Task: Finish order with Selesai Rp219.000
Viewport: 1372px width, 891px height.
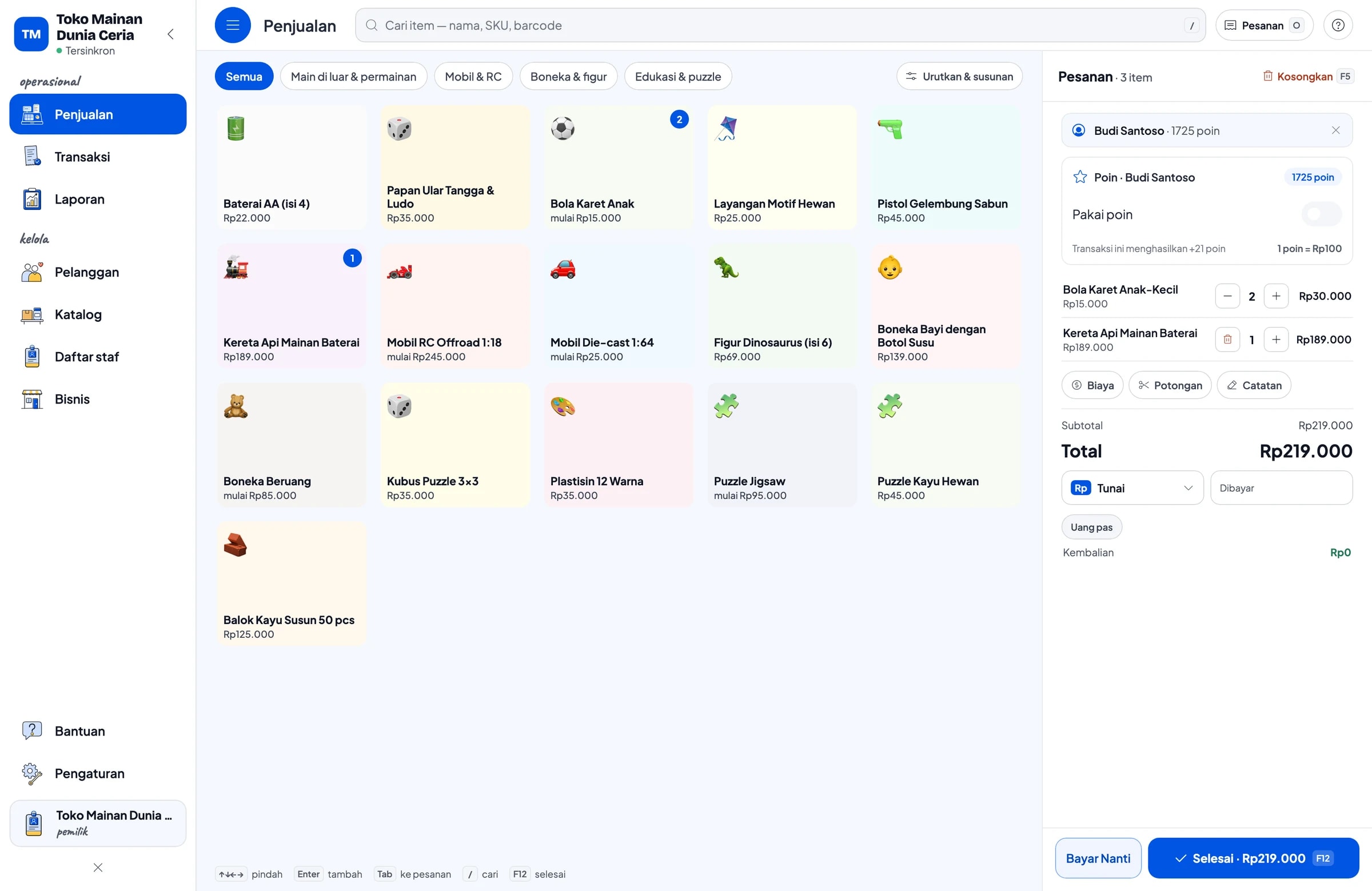Action: [x=1253, y=858]
